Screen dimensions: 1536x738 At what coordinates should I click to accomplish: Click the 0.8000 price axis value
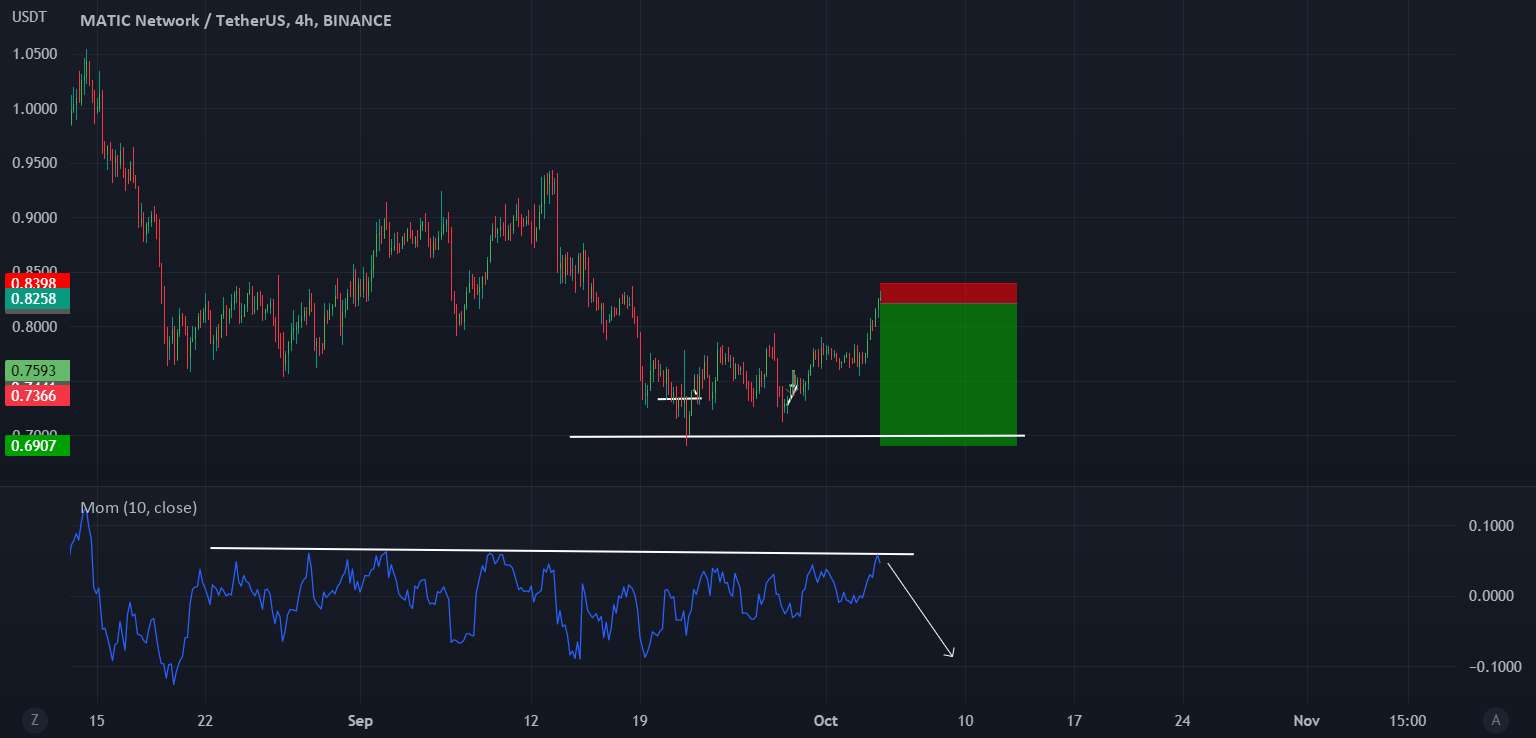[x=35, y=327]
